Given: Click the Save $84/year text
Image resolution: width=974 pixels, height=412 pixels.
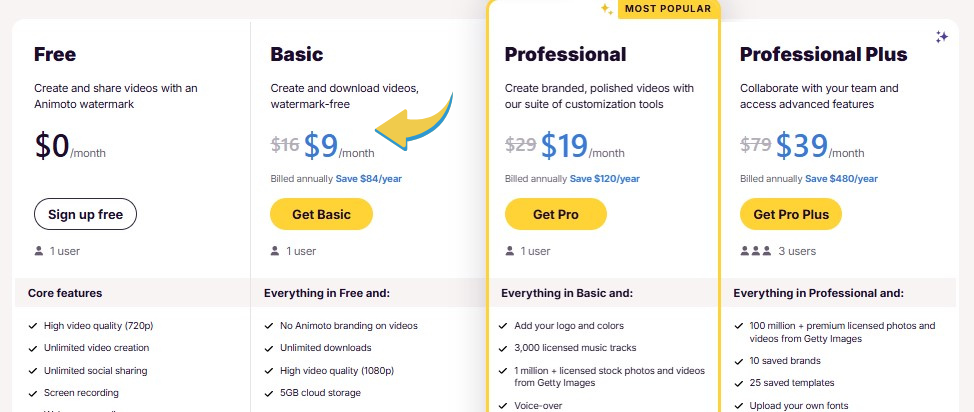Looking at the screenshot, I should click(x=369, y=179).
